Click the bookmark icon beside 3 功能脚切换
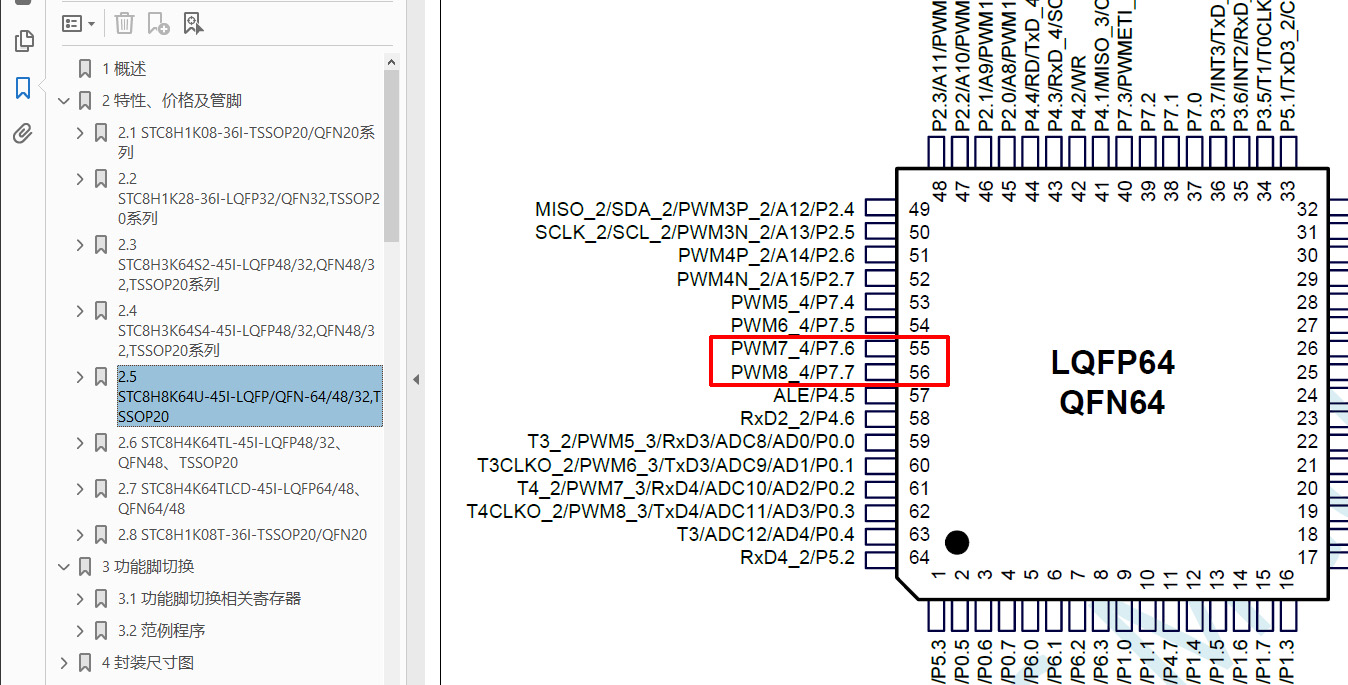 pos(85,567)
